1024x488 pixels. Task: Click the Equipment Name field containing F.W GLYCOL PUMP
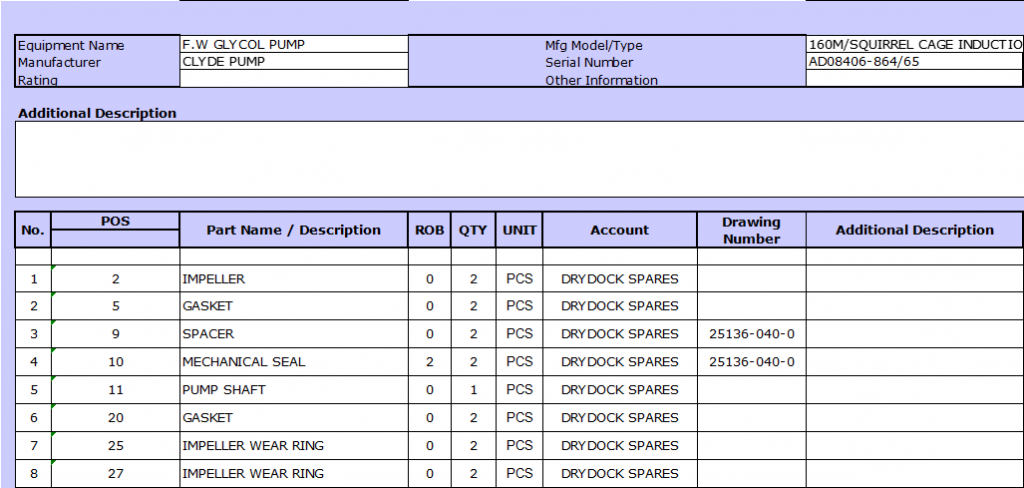coord(293,45)
